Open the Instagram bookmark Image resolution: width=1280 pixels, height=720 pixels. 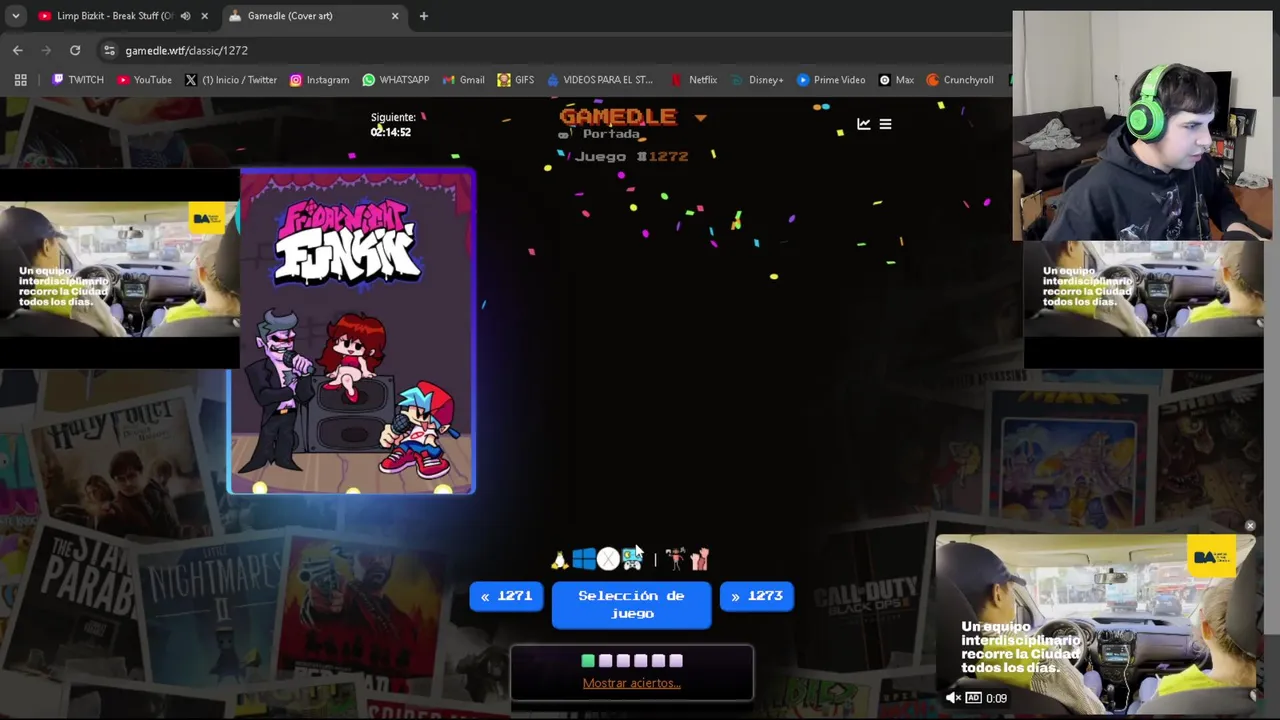319,80
